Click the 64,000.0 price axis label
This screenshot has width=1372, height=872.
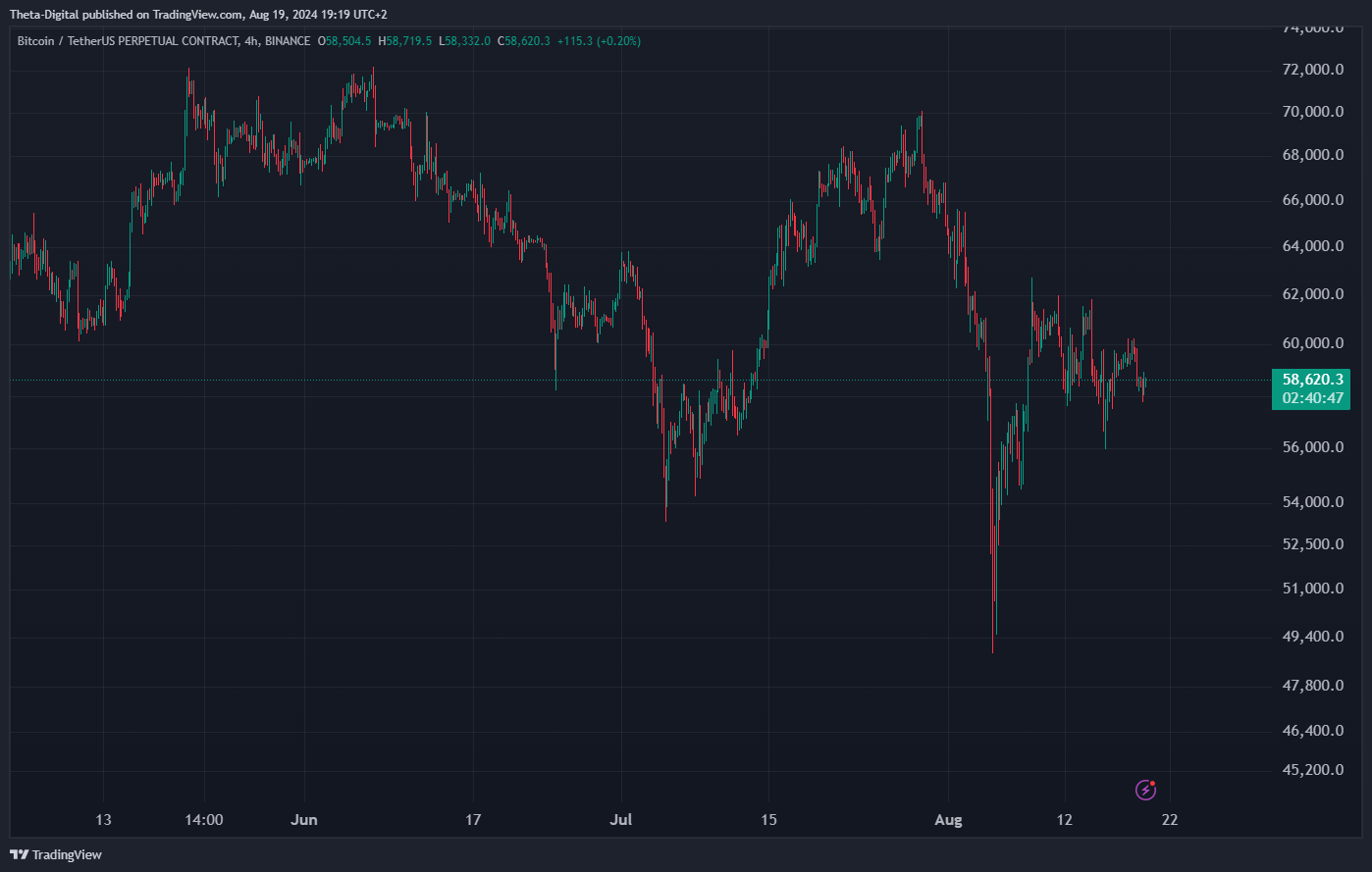pos(1312,246)
